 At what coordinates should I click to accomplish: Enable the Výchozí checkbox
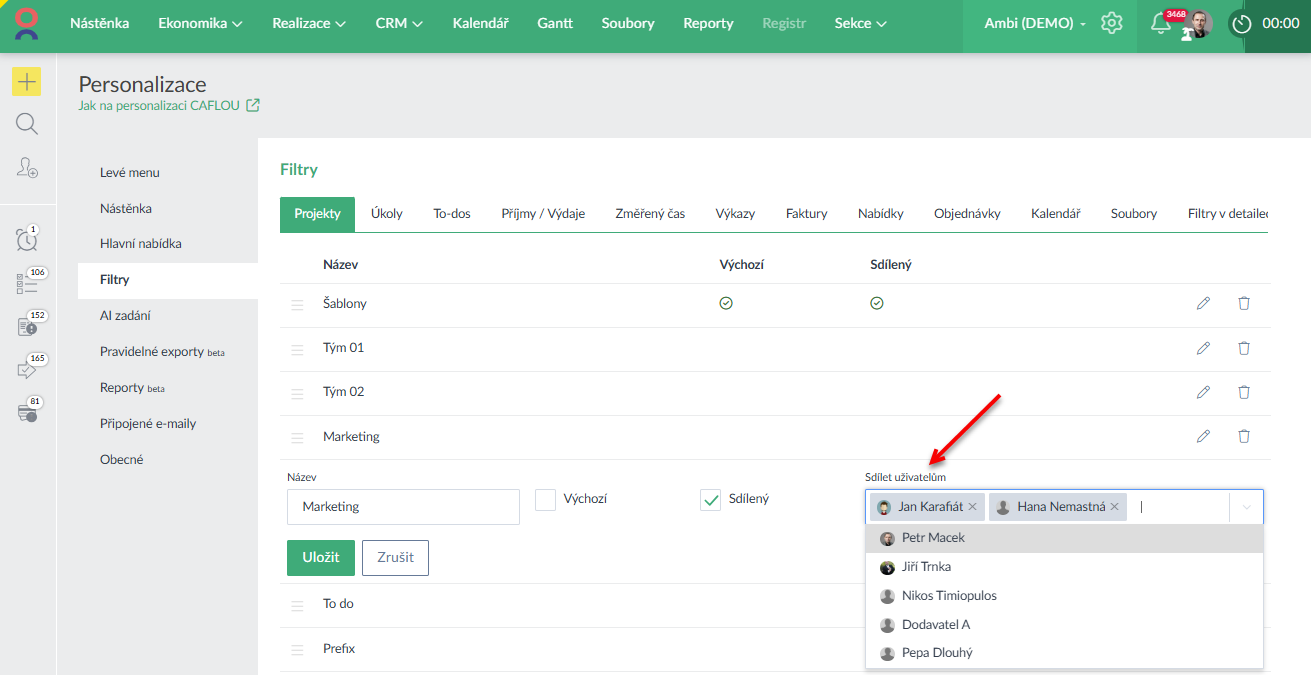pyautogui.click(x=546, y=500)
